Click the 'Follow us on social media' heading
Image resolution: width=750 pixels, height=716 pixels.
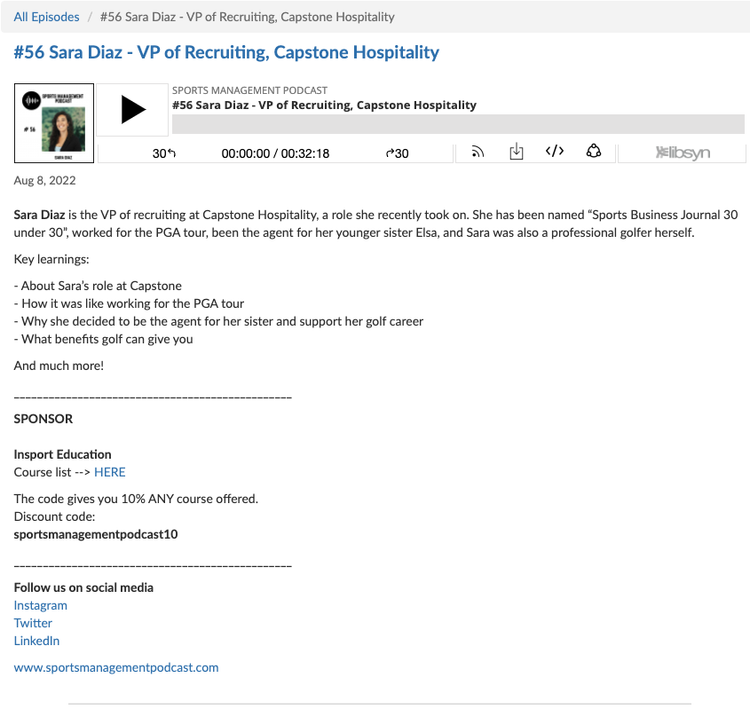[84, 588]
